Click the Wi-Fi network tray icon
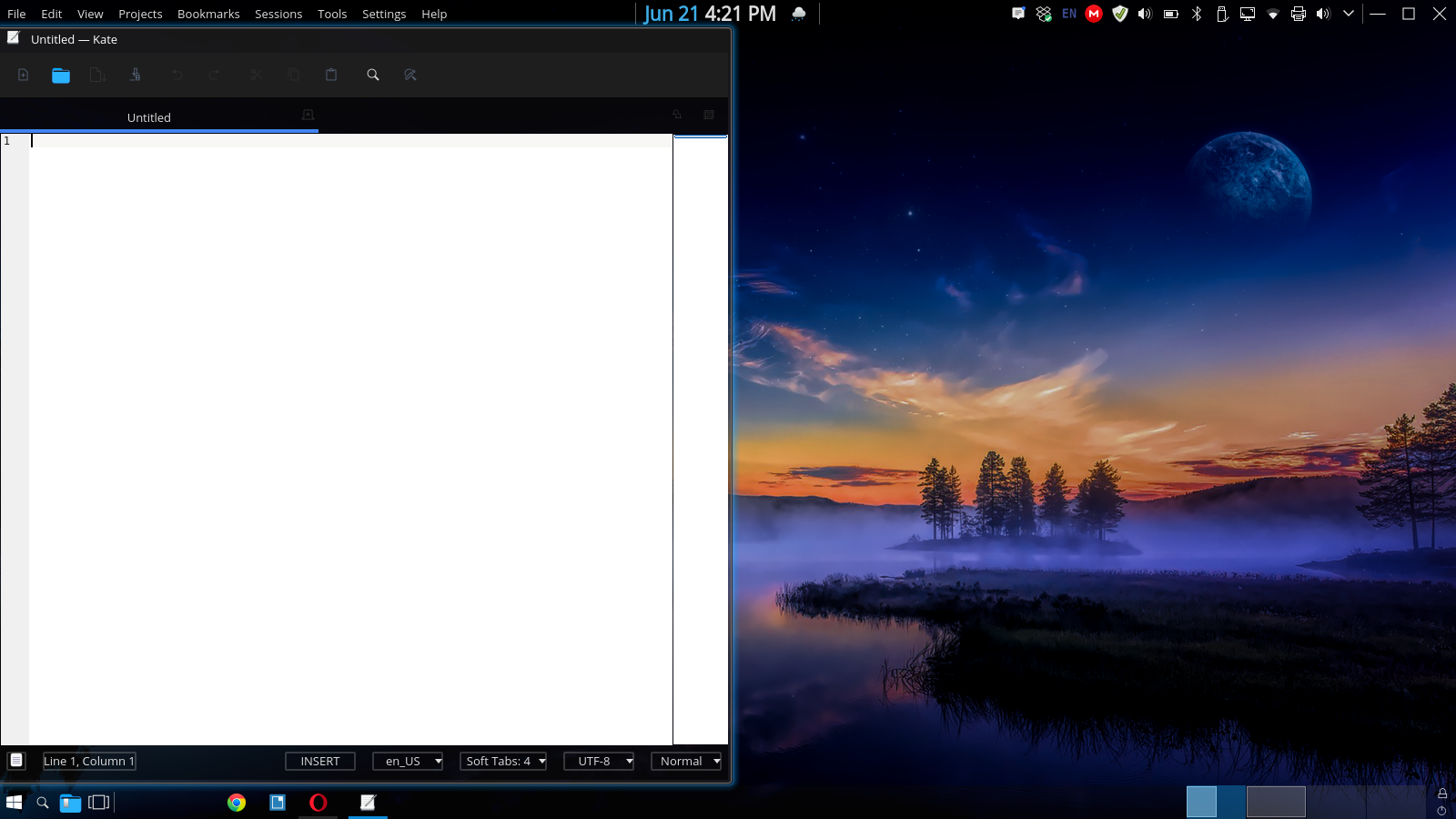1456x819 pixels. 1273,15
